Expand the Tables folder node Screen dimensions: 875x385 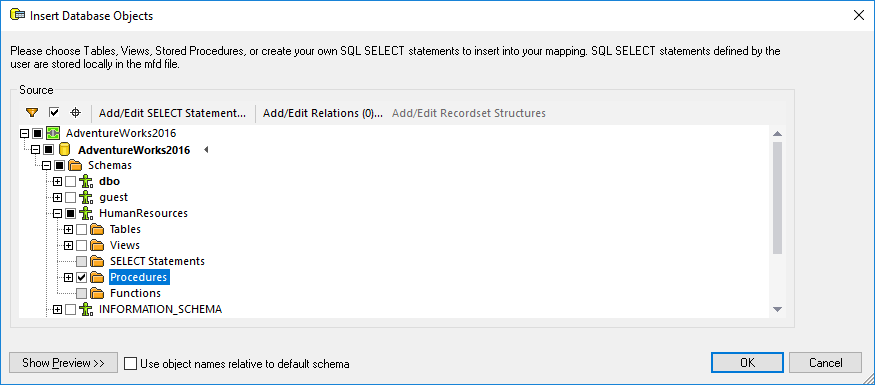coord(68,229)
